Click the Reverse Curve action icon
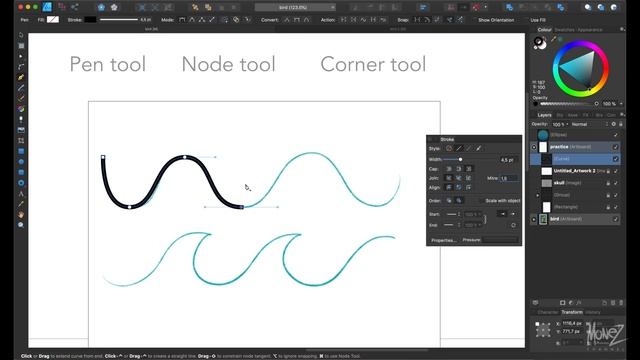Screen dimensions: 640x360 coord(382,20)
